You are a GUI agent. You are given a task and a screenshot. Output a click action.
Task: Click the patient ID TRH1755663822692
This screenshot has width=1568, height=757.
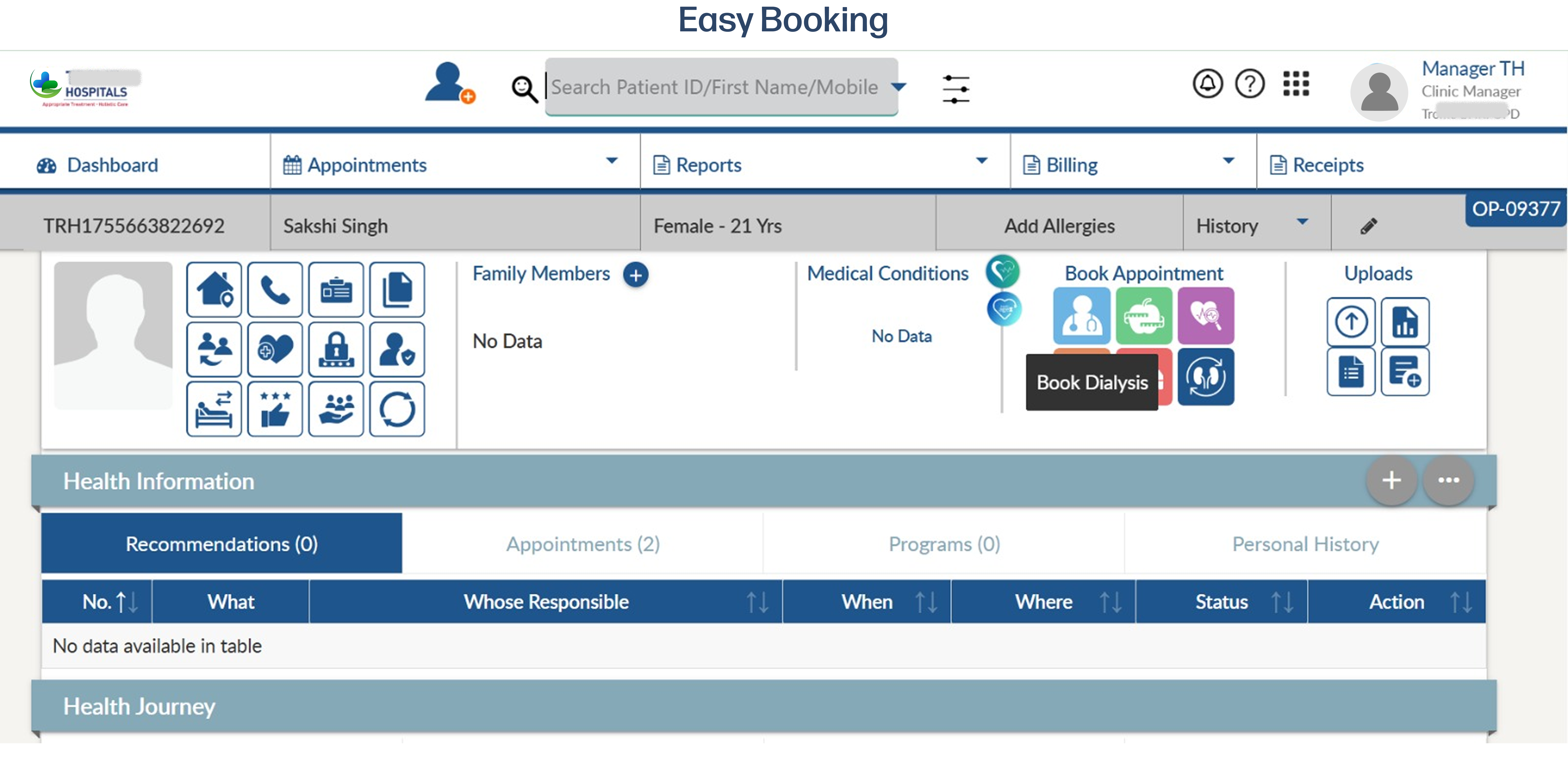[x=134, y=226]
